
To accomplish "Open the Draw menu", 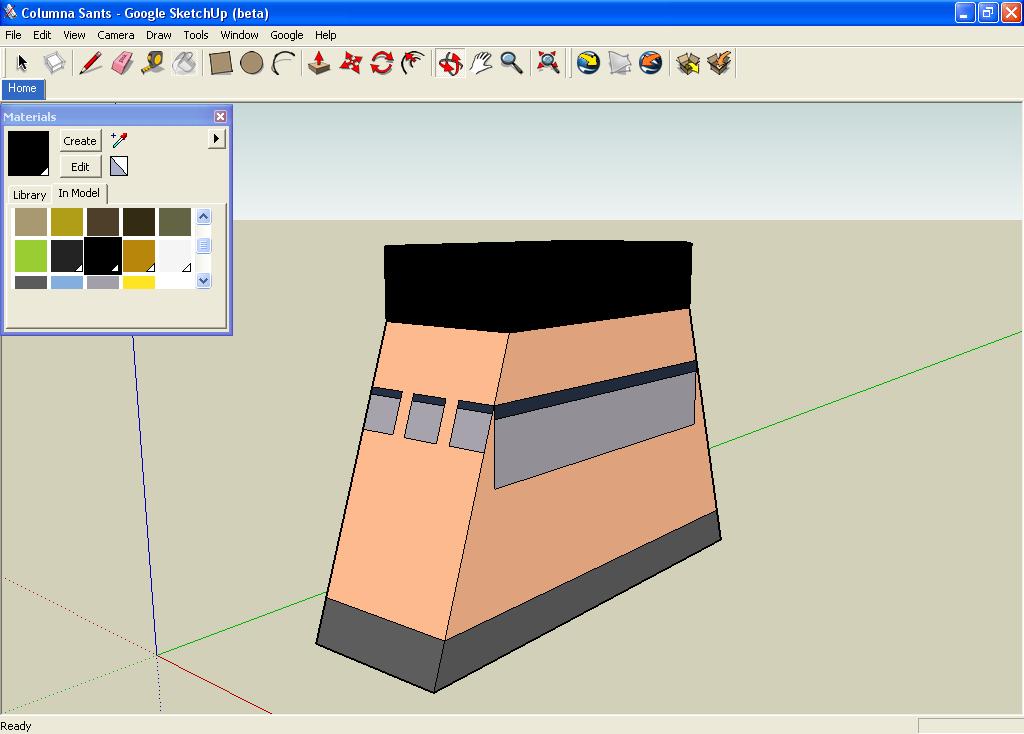I will [158, 35].
